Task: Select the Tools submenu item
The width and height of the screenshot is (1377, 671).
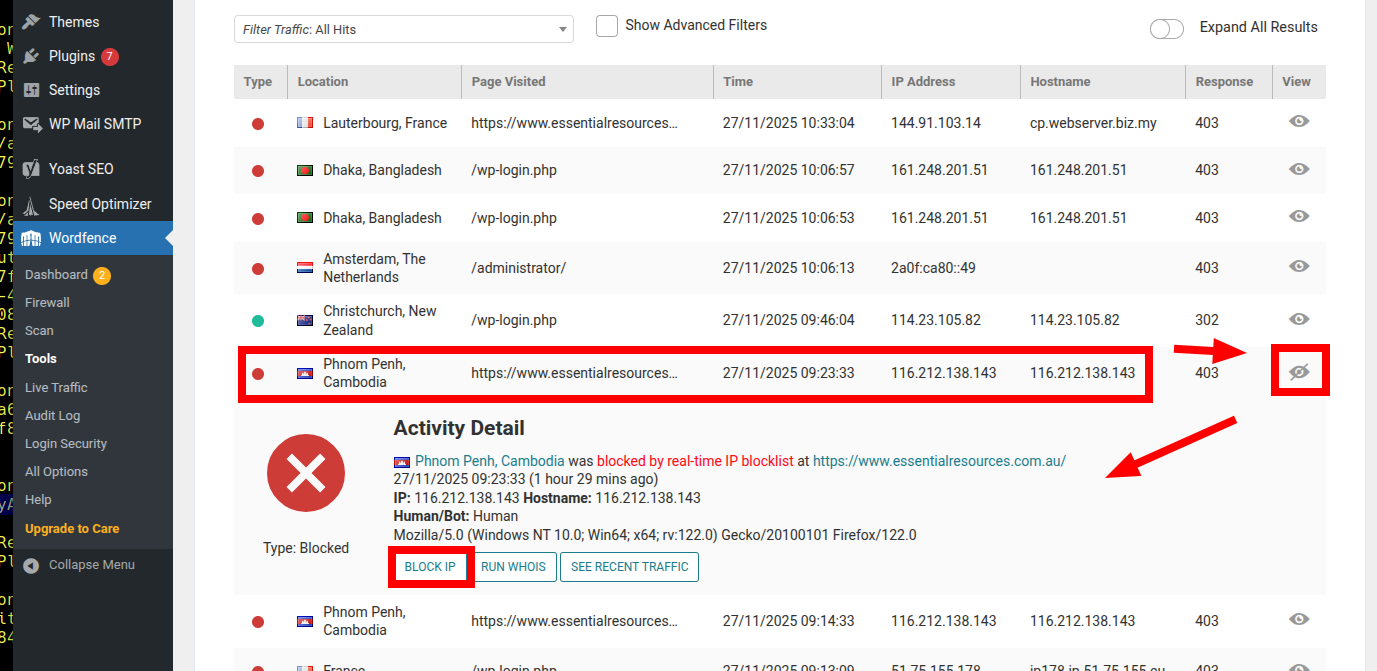Action: tap(41, 358)
